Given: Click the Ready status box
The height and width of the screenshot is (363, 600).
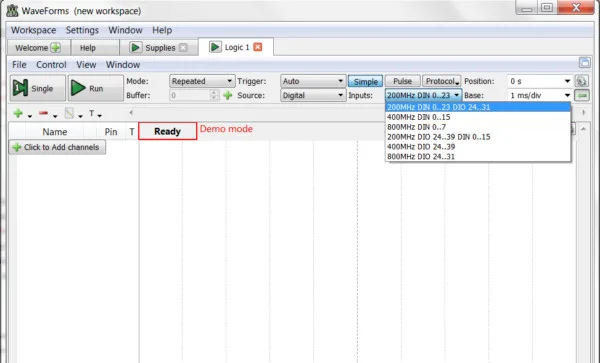Looking at the screenshot, I should (168, 131).
